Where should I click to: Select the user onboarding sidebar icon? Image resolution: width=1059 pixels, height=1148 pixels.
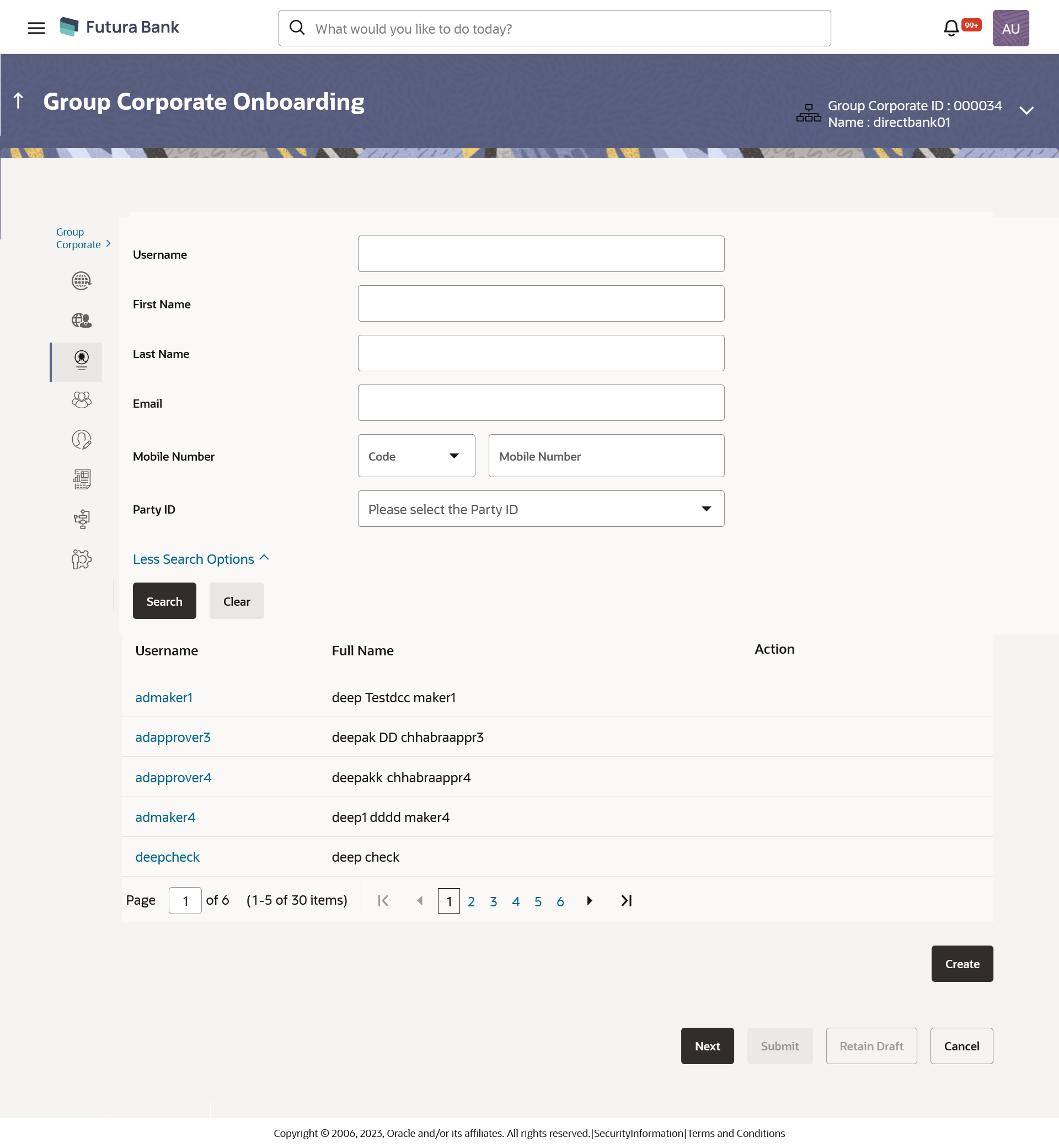82,360
